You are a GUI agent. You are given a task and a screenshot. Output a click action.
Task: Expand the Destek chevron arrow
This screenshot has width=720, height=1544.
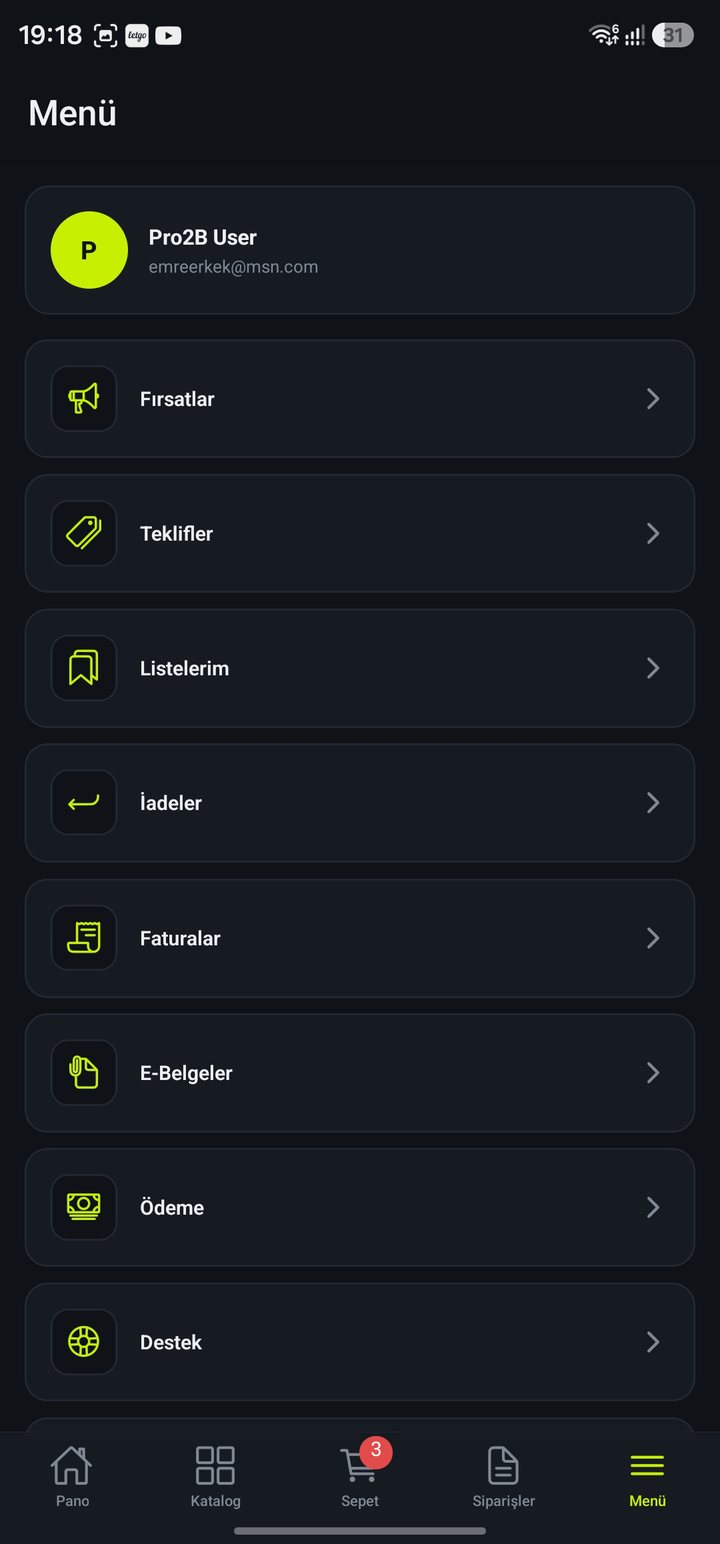tap(653, 1342)
